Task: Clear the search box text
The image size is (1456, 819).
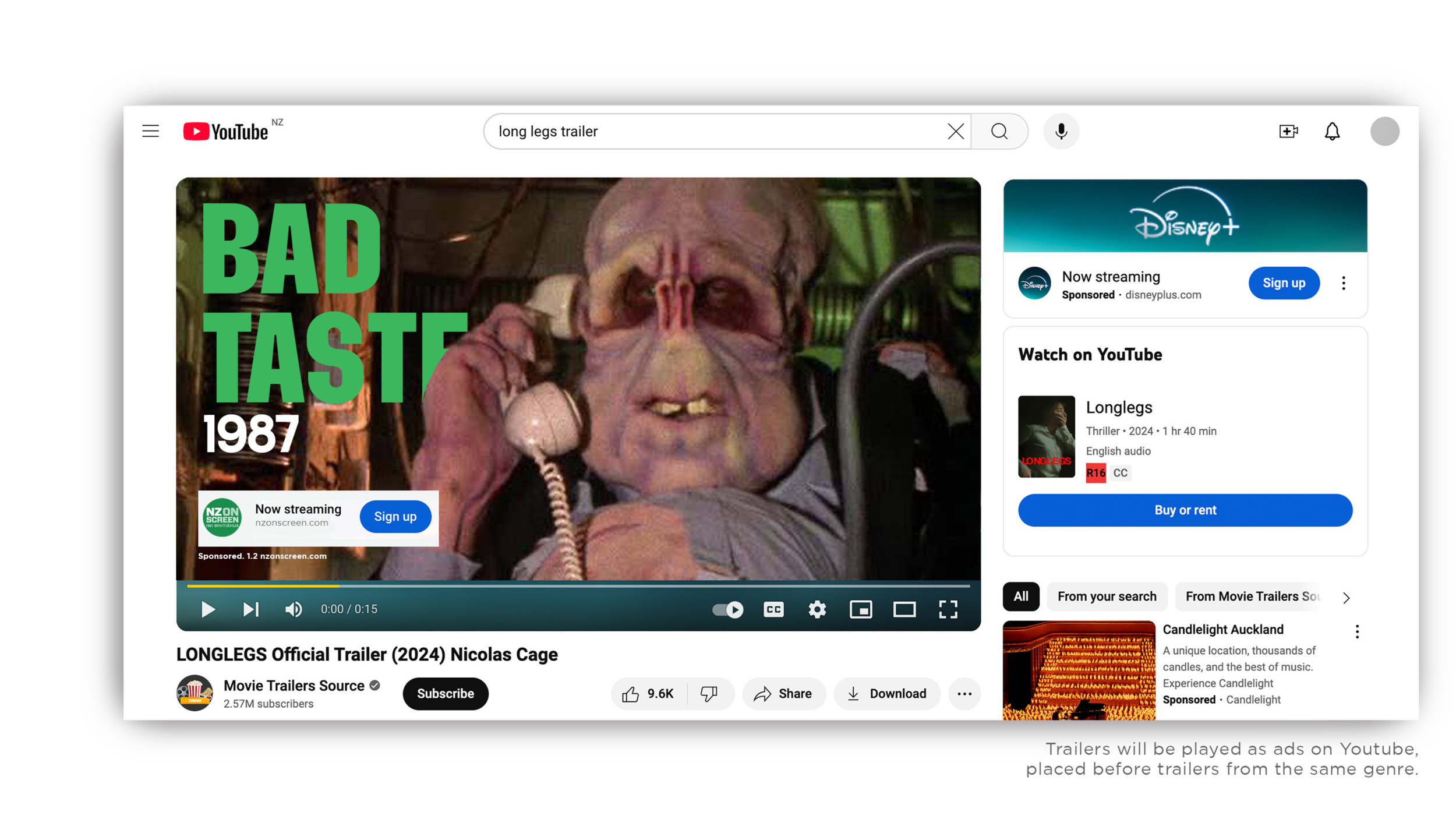Action: (x=955, y=131)
